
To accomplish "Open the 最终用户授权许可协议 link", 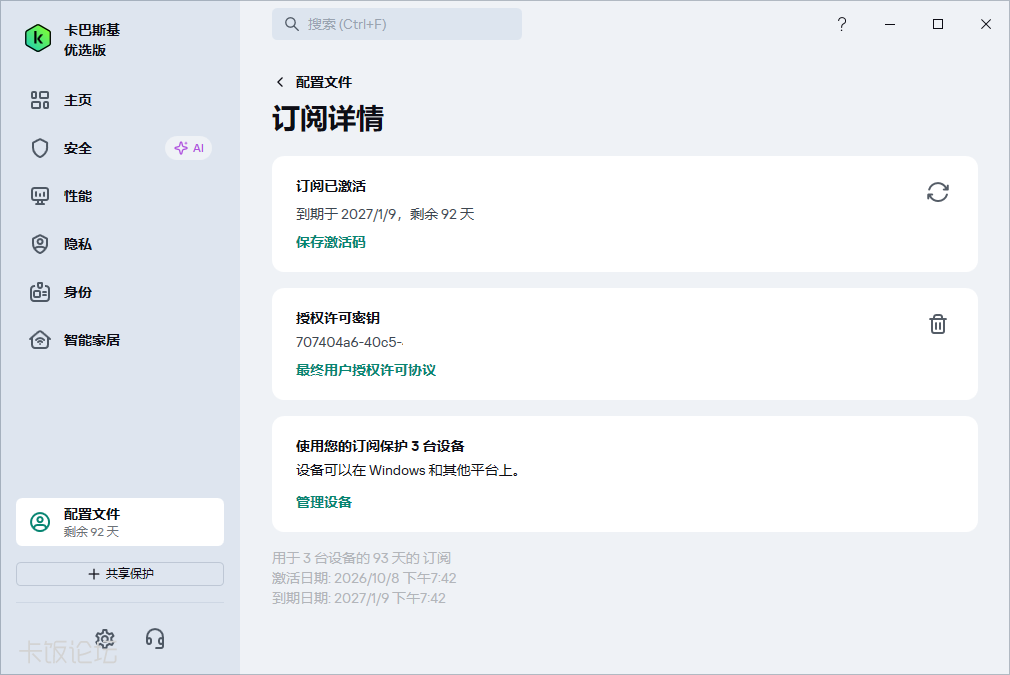I will (366, 370).
